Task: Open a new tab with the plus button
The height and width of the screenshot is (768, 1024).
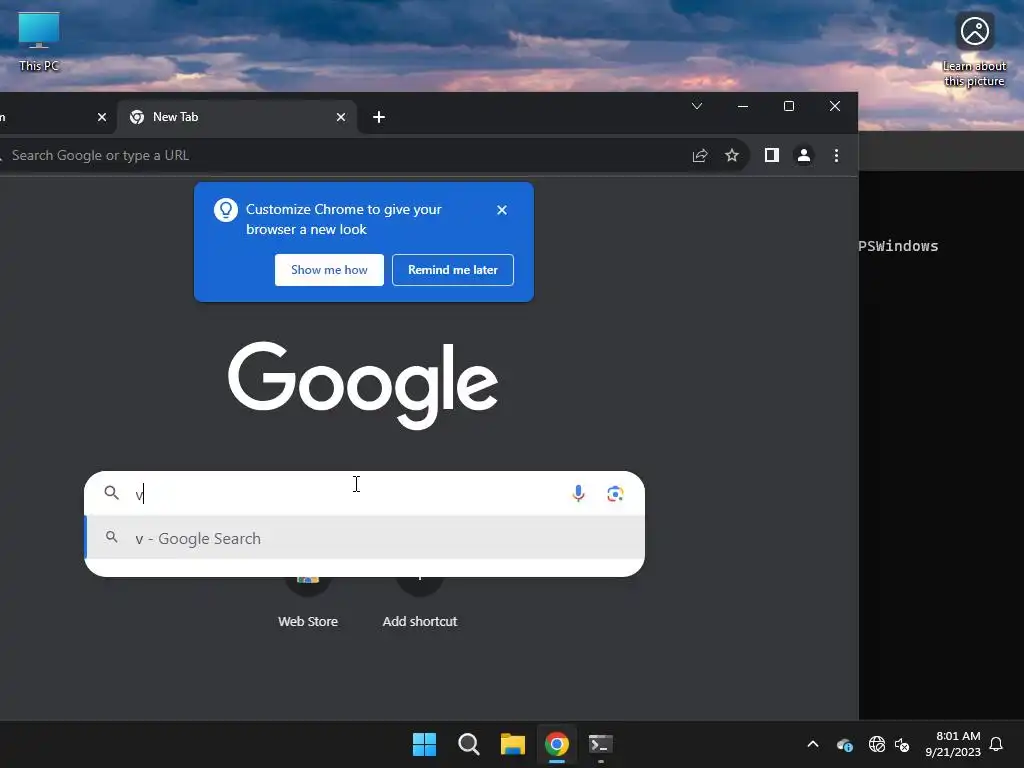Action: 379,117
